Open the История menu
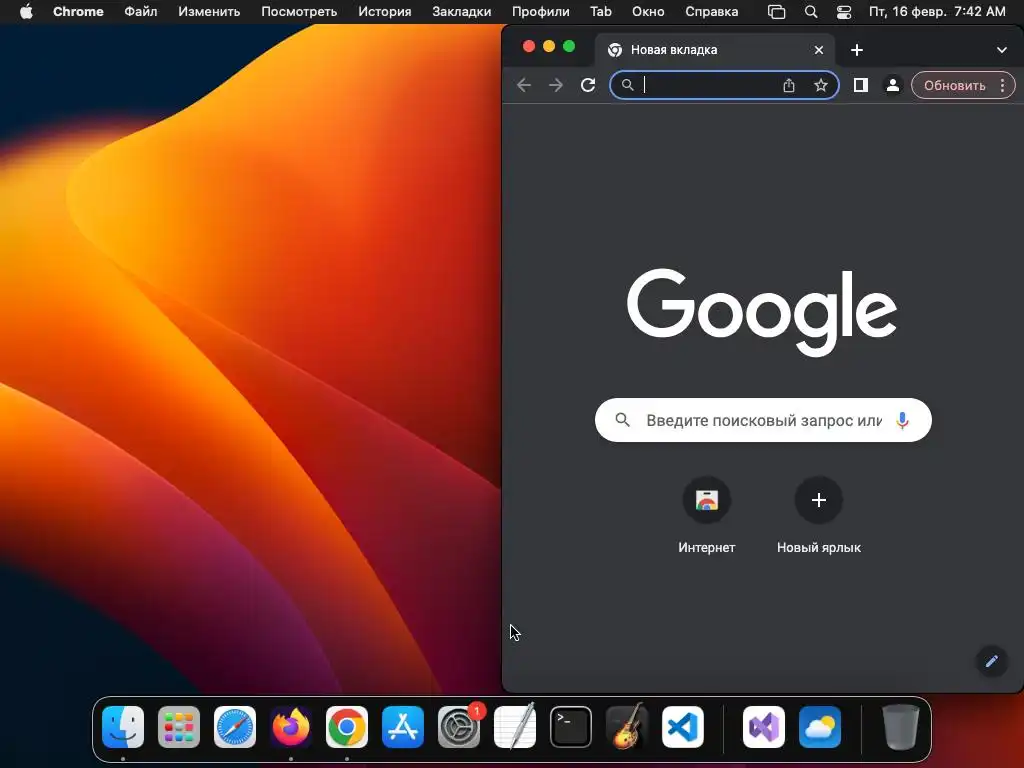 click(385, 12)
